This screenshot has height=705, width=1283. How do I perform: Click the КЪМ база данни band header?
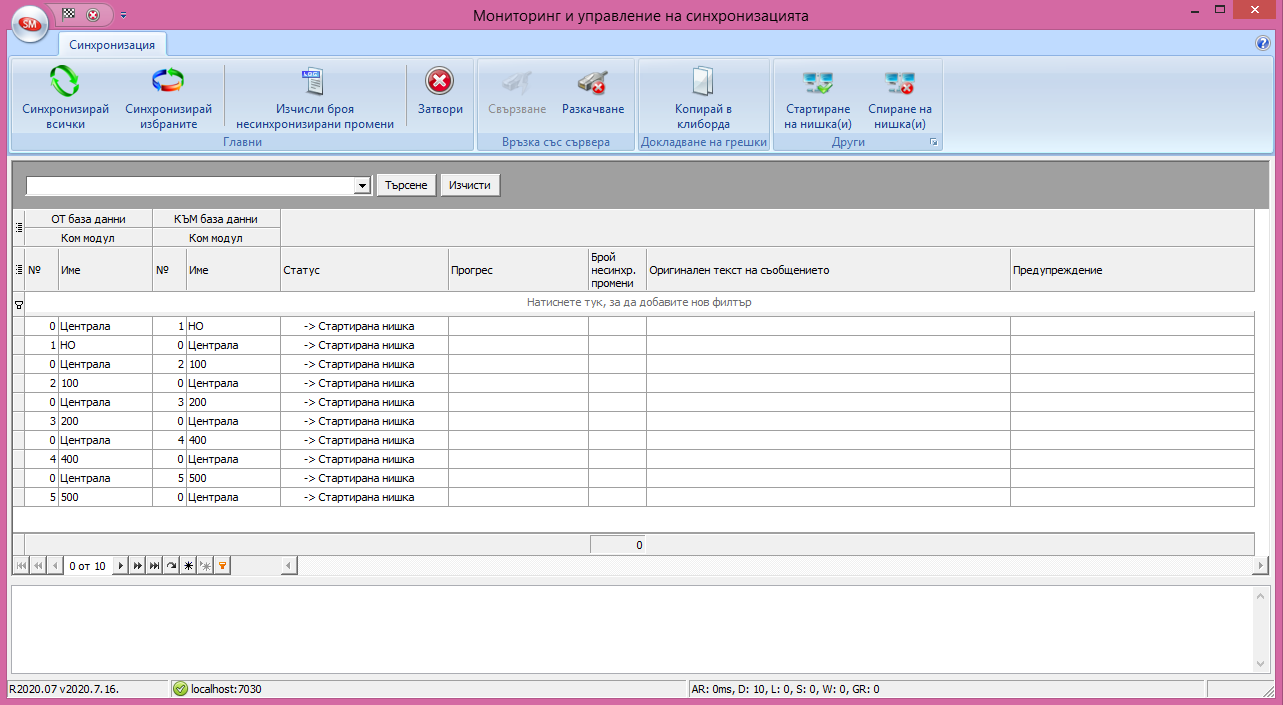coord(216,218)
